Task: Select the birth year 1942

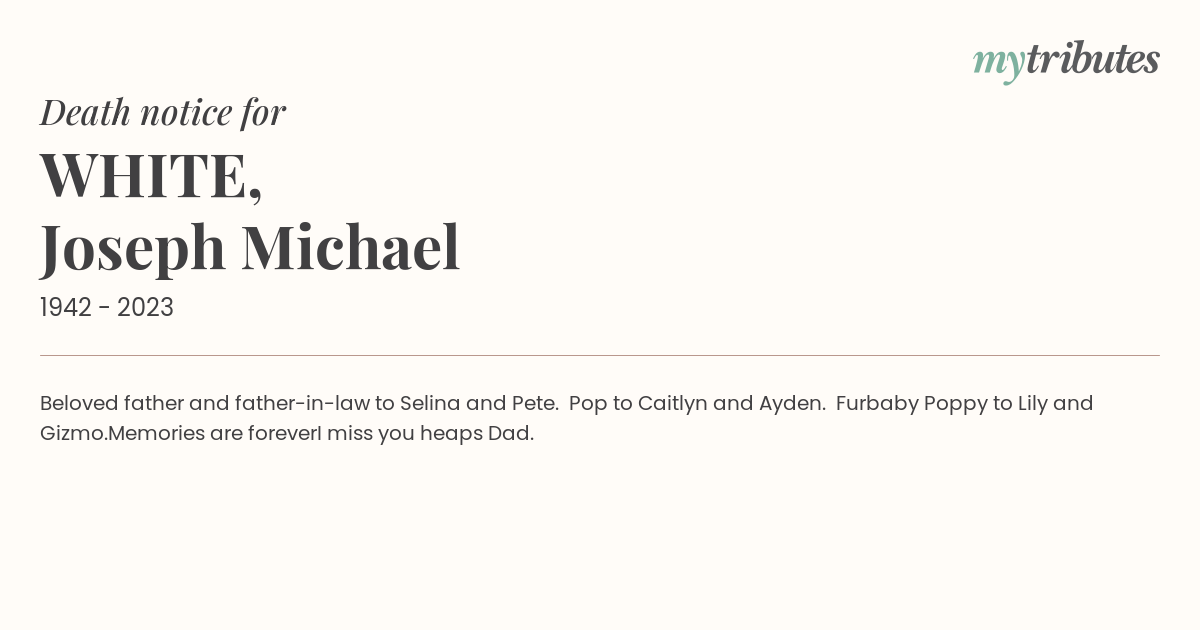Action: pos(66,308)
